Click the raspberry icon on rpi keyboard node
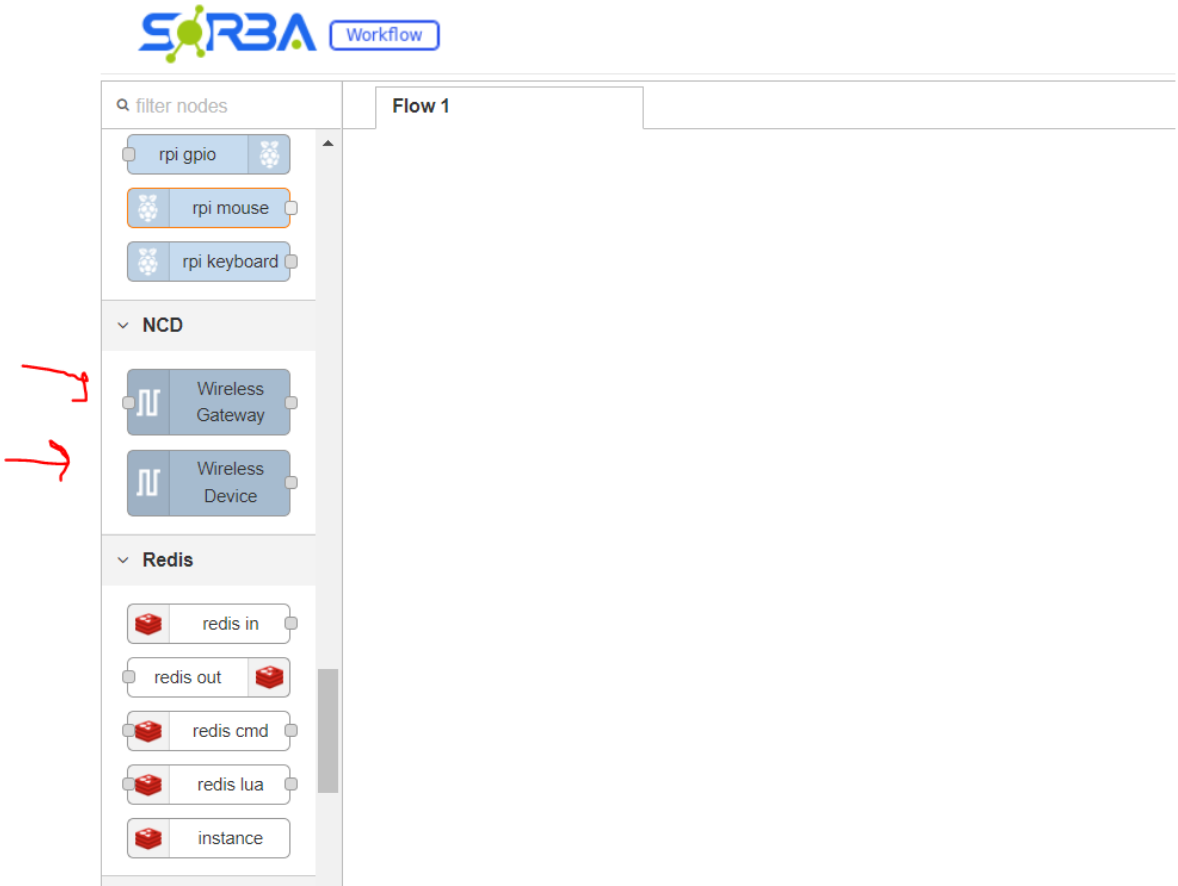The height and width of the screenshot is (886, 1178). [148, 262]
